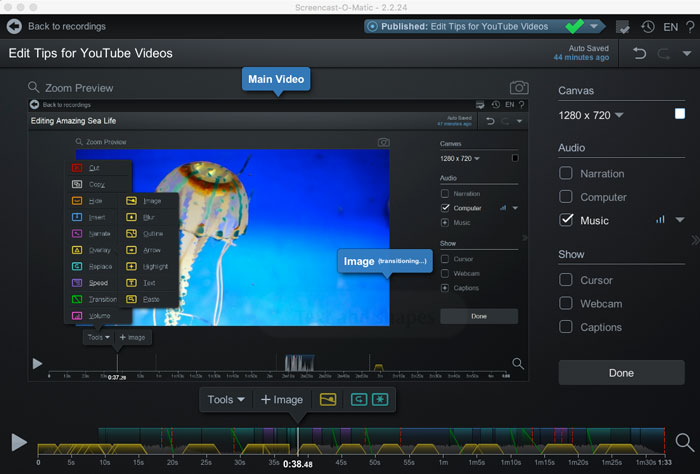The height and width of the screenshot is (474, 700).
Task: Uncheck the Music audio checkbox
Action: click(x=566, y=220)
